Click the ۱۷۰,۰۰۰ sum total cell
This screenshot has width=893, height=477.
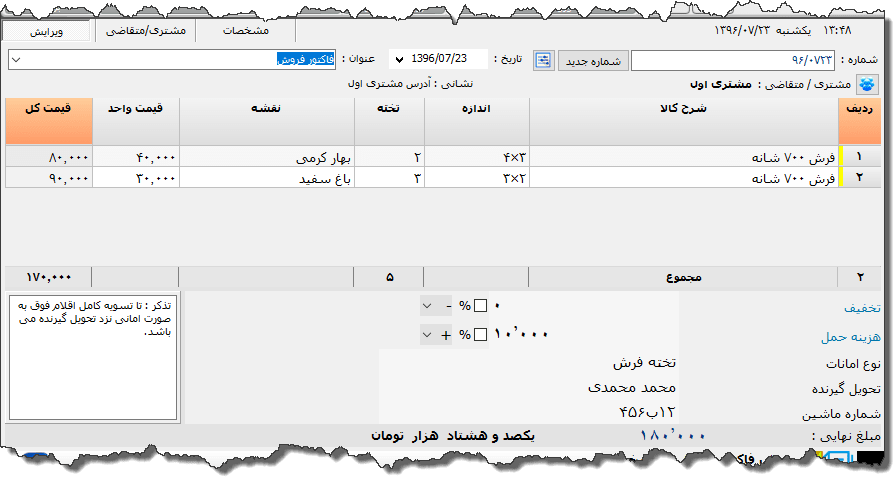tap(48, 277)
